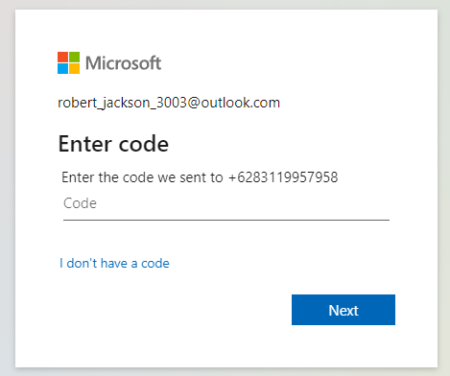Viewport: 450px width, 376px height.
Task: Select the robert_jackson_3003@outlook.com account text
Action: 169,103
